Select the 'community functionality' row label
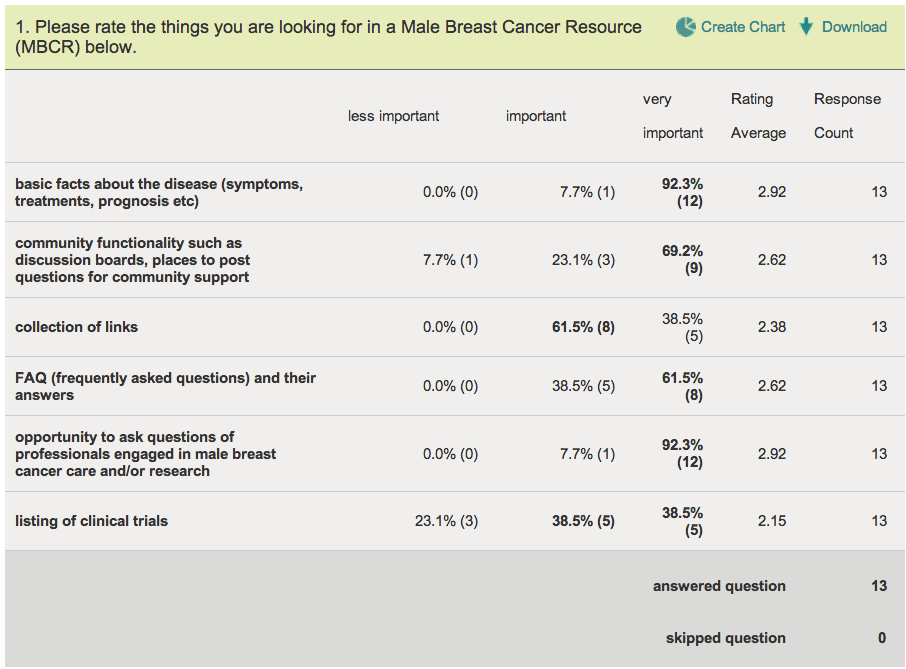 (x=133, y=260)
